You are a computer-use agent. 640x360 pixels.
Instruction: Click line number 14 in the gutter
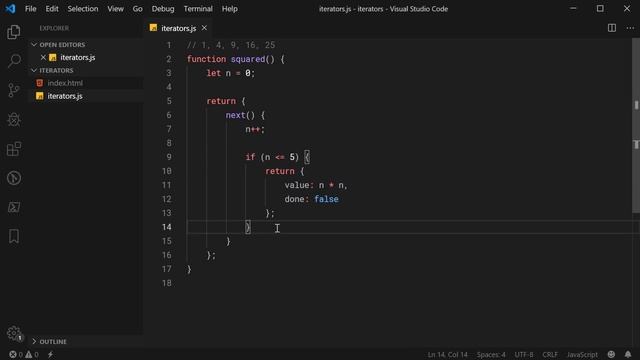point(167,227)
